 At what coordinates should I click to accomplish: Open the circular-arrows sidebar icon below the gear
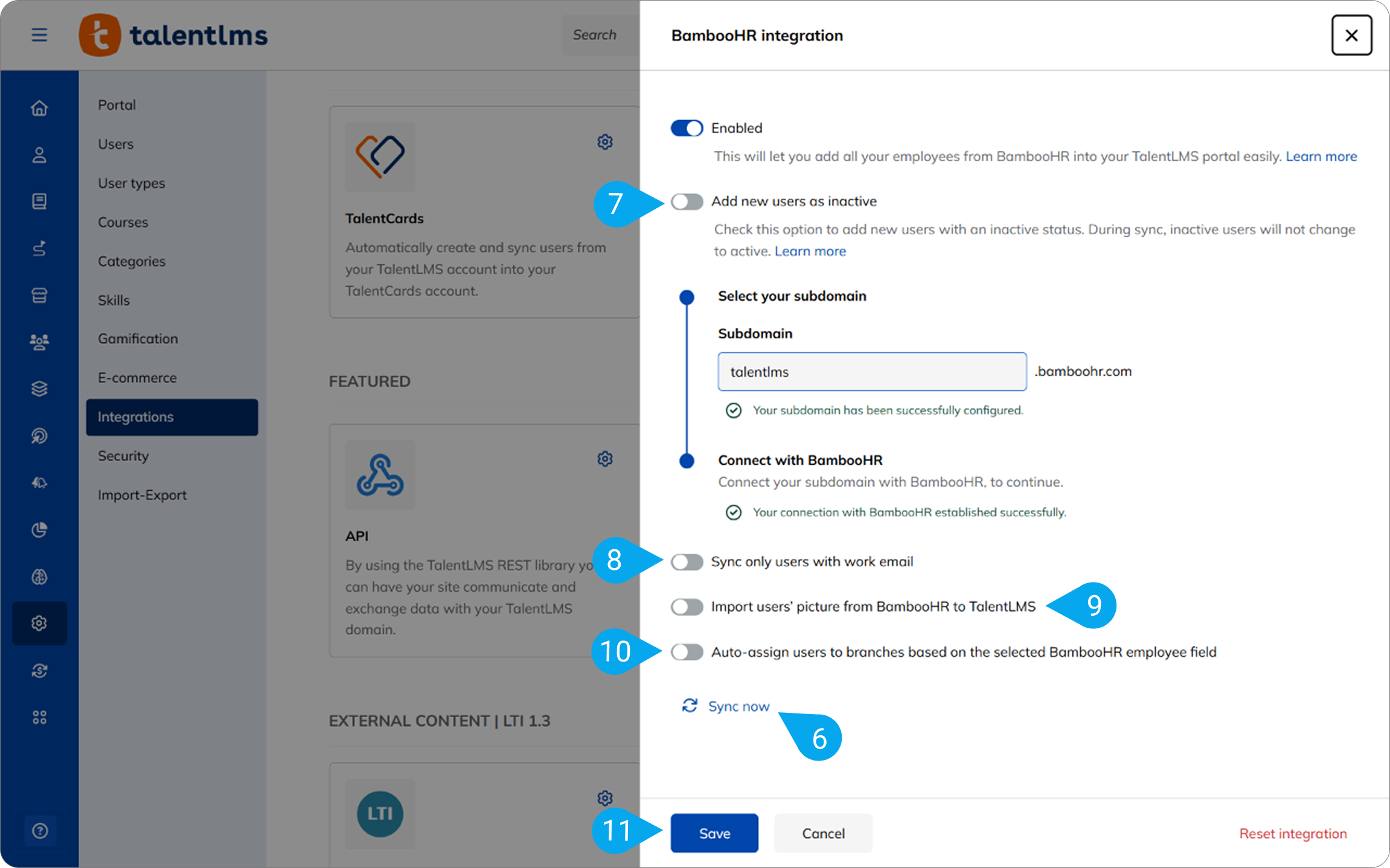coord(39,671)
